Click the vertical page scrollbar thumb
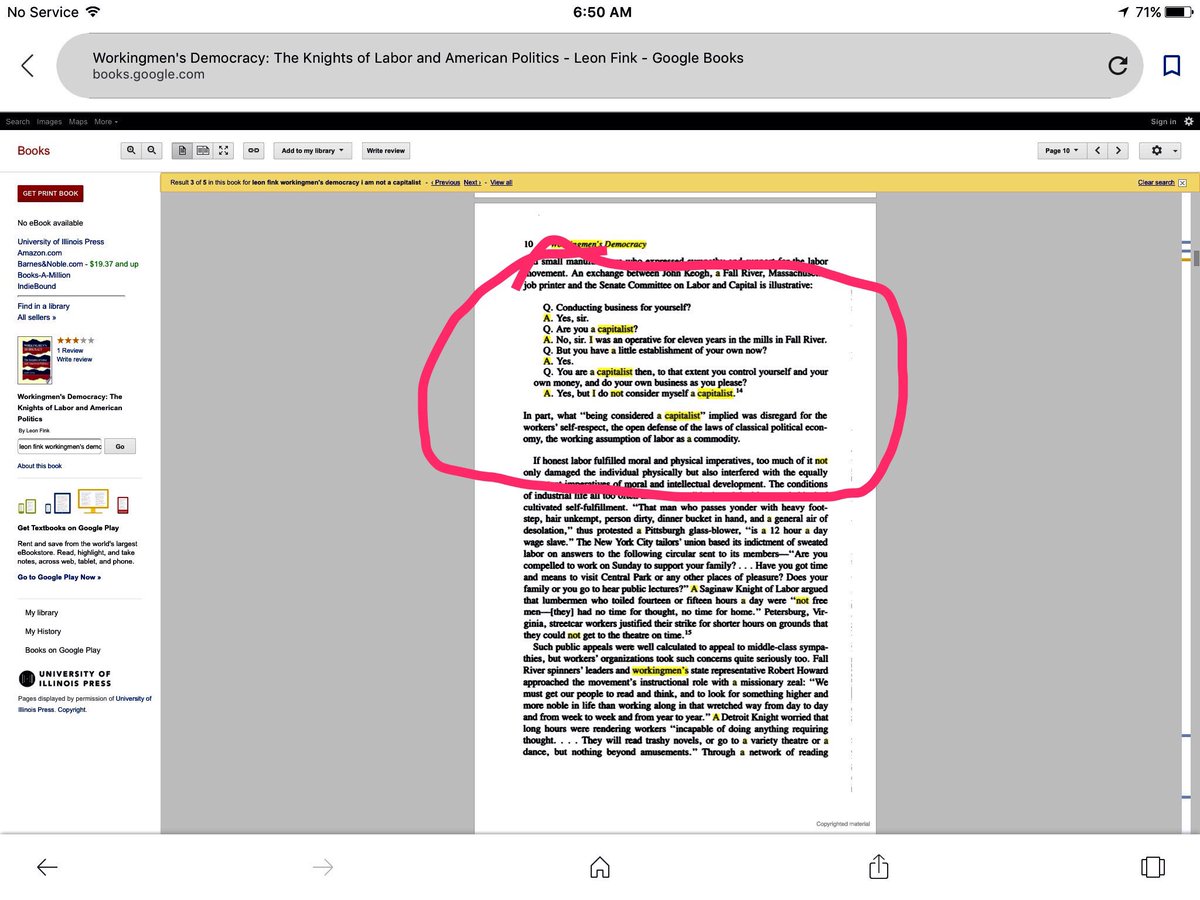 [1196, 256]
